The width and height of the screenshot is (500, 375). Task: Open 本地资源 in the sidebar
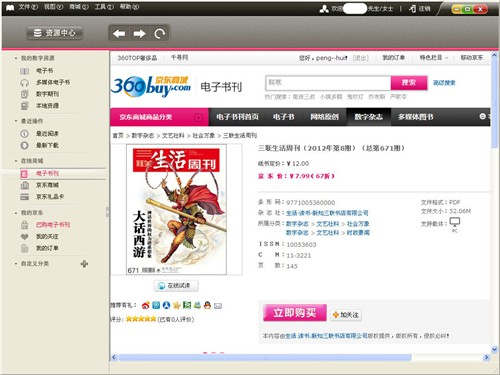point(47,106)
